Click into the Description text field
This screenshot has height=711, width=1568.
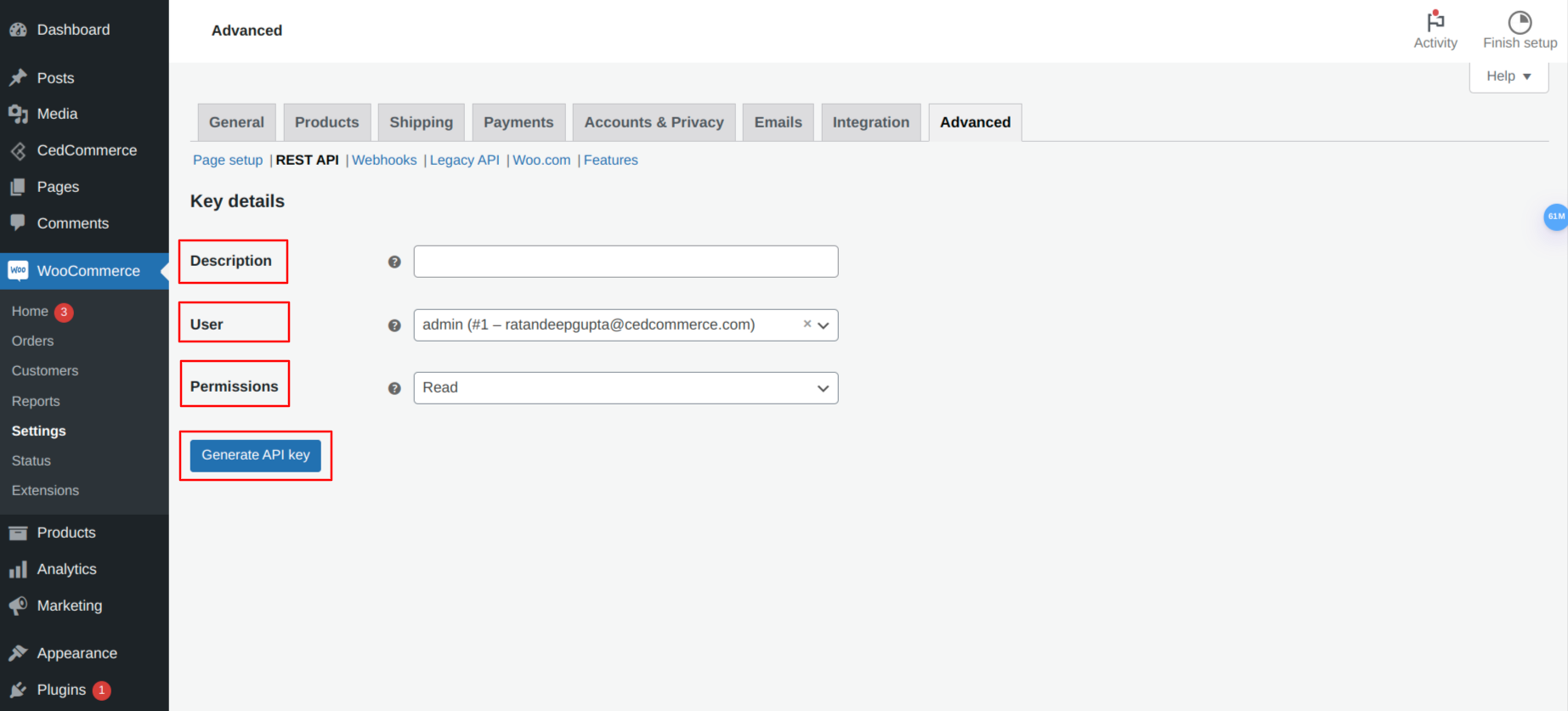coord(625,262)
